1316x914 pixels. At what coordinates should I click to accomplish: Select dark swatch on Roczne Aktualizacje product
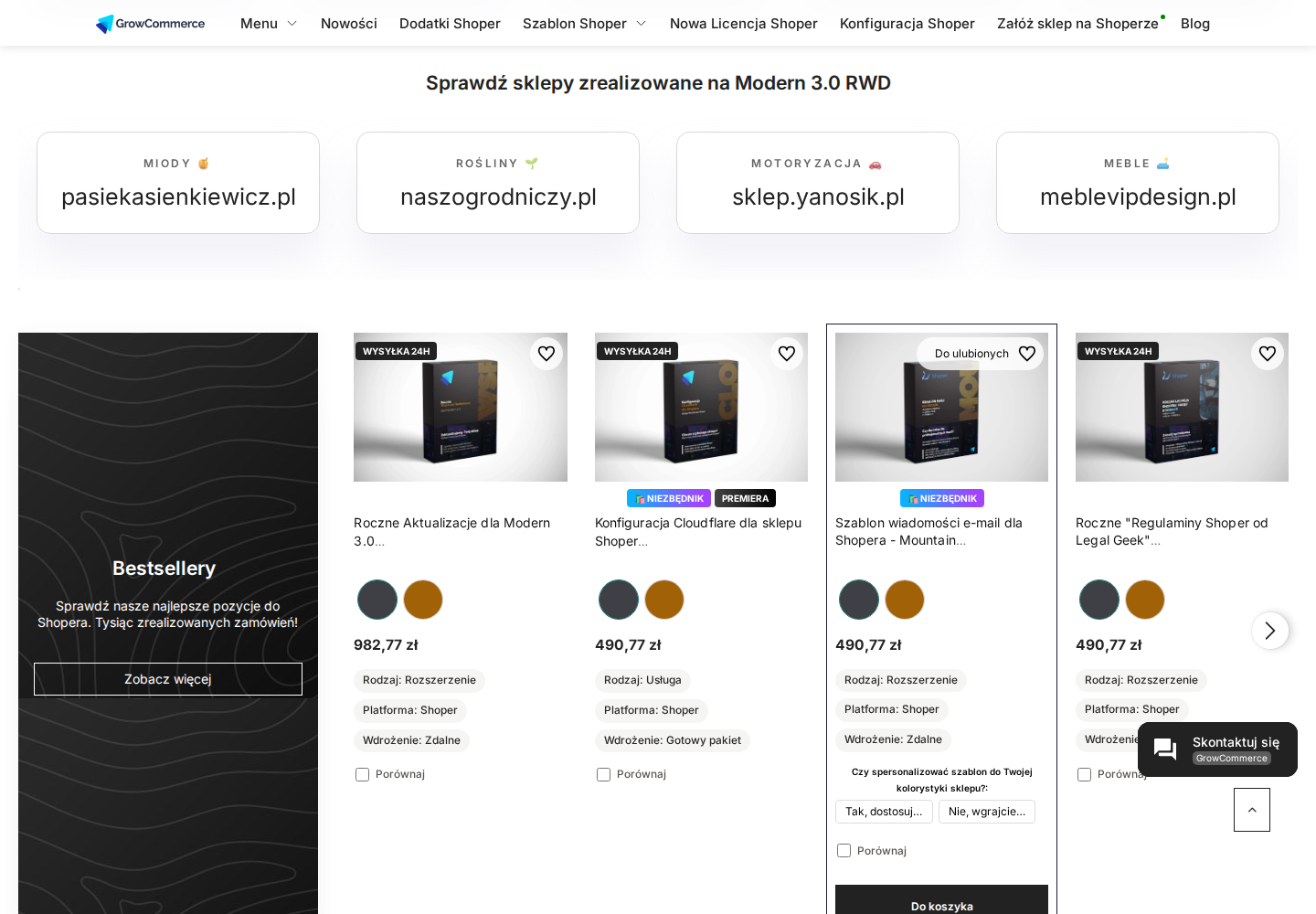point(377,600)
